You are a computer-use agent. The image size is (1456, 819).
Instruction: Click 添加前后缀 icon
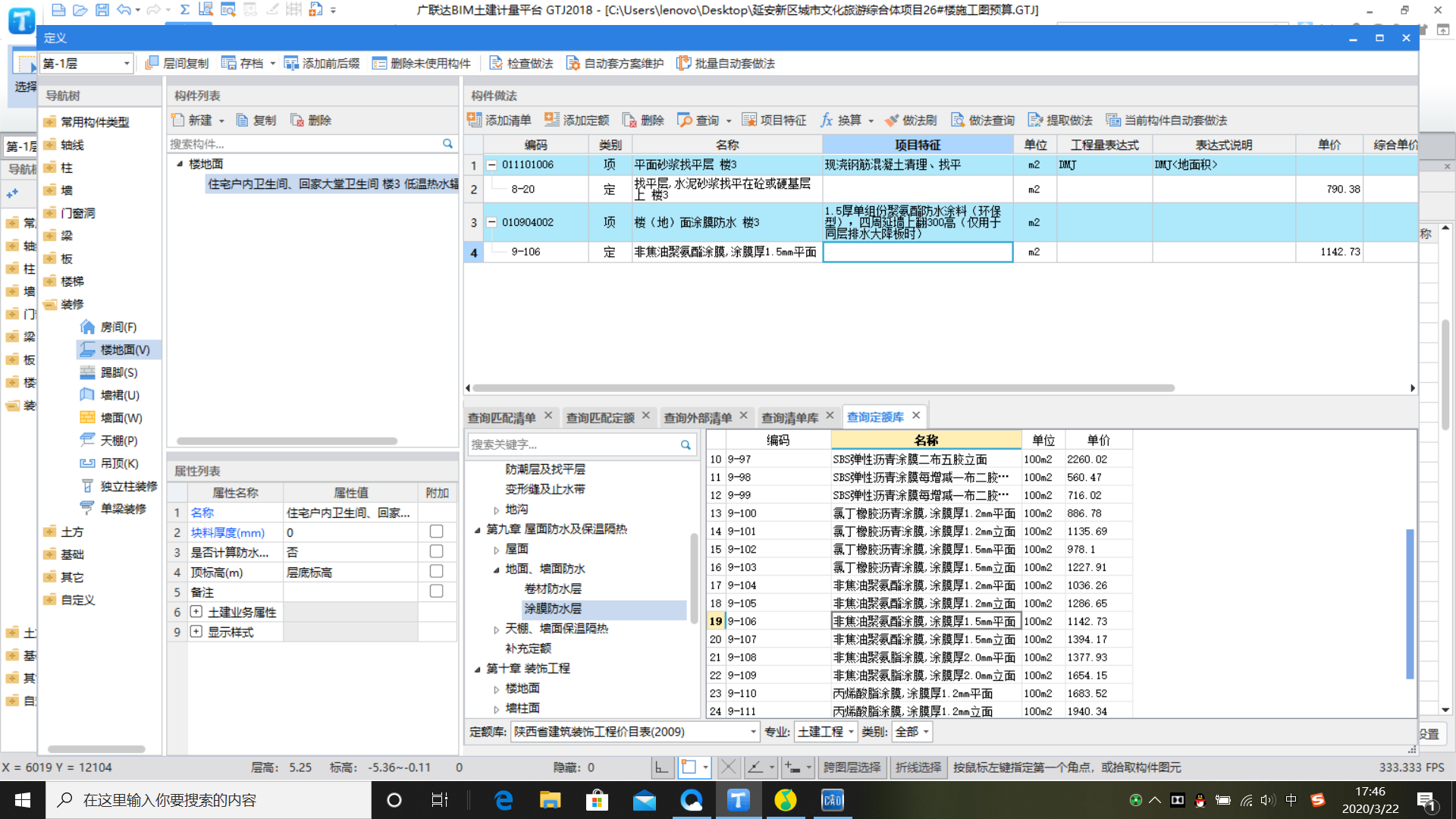click(291, 63)
